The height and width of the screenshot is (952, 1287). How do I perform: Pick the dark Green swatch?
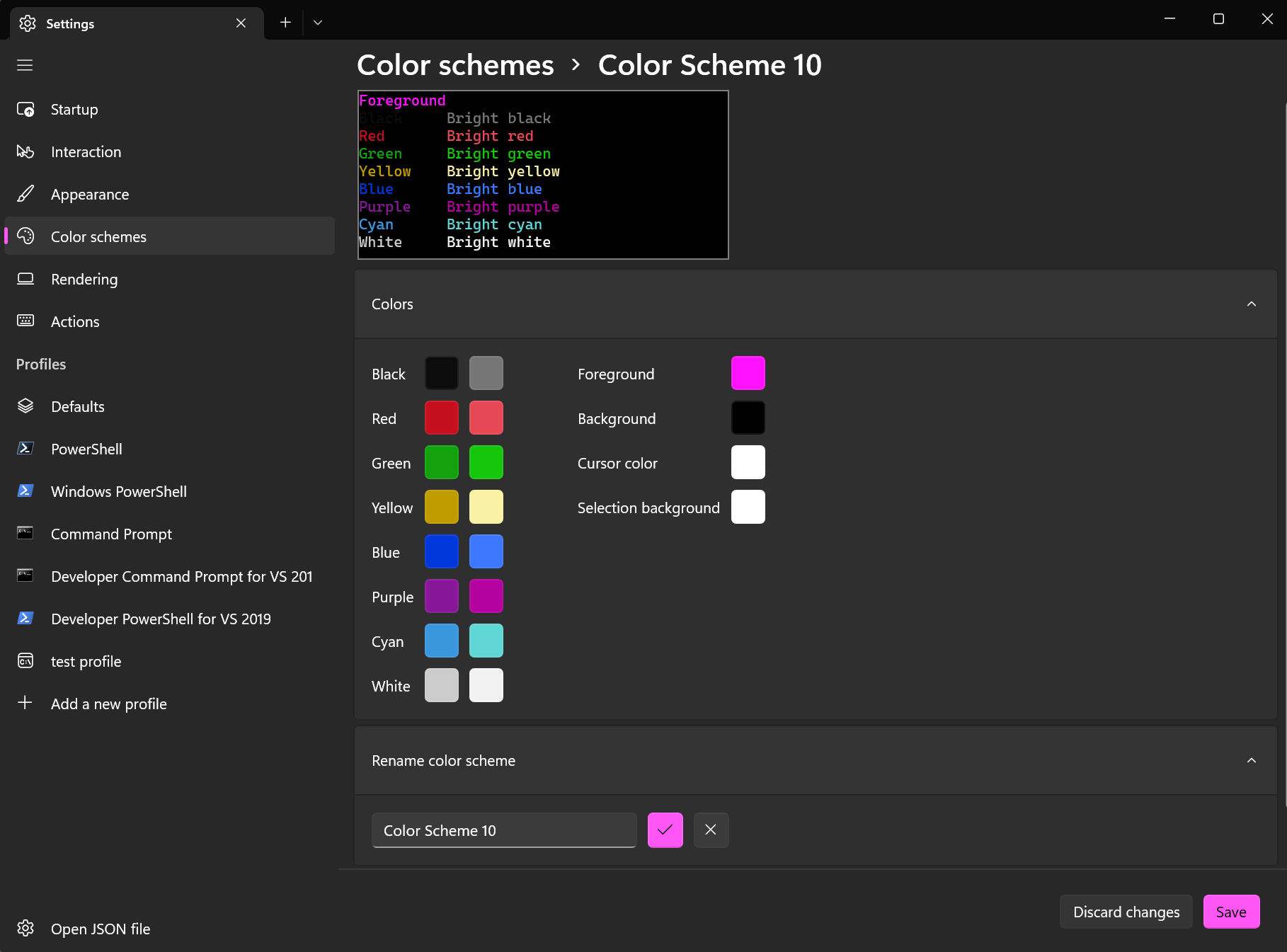click(442, 462)
